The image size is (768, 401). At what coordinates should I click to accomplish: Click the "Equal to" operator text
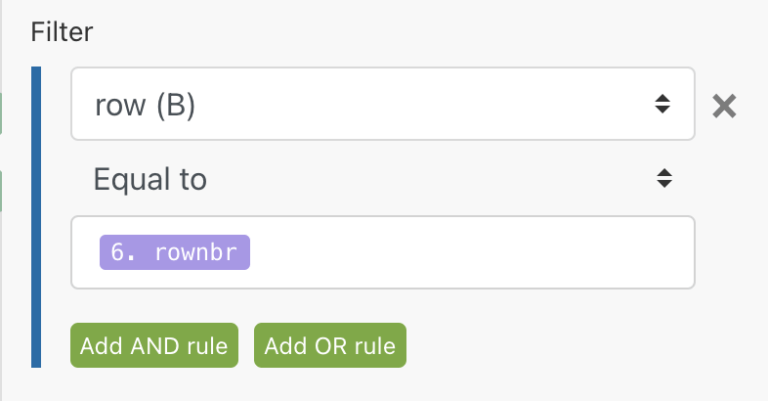pyautogui.click(x=150, y=179)
